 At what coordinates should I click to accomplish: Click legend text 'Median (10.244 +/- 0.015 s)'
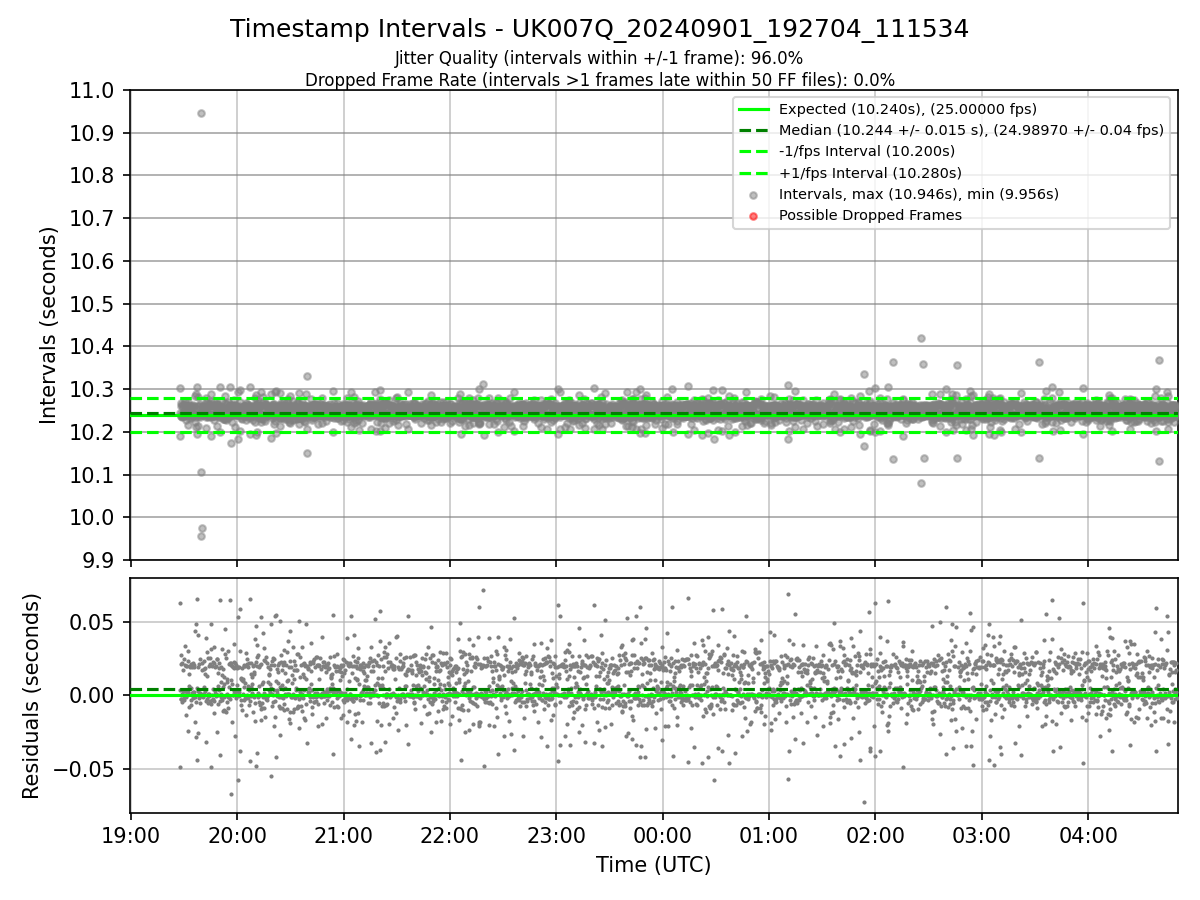tap(882, 130)
